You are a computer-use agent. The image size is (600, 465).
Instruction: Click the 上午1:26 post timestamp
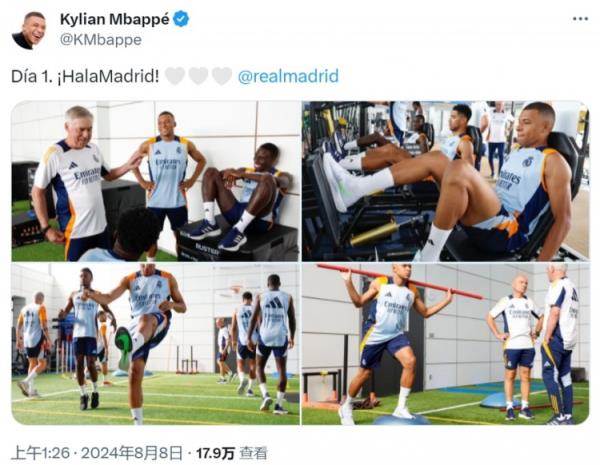coord(40,453)
